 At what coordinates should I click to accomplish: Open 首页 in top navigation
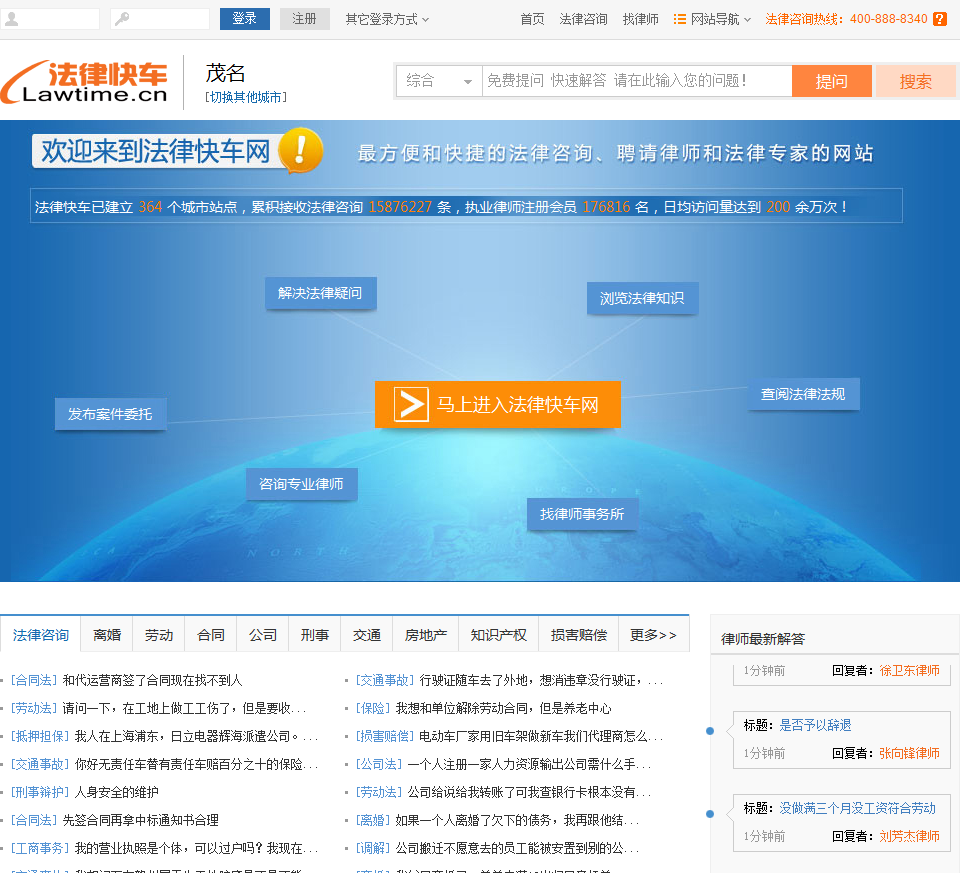[x=532, y=19]
